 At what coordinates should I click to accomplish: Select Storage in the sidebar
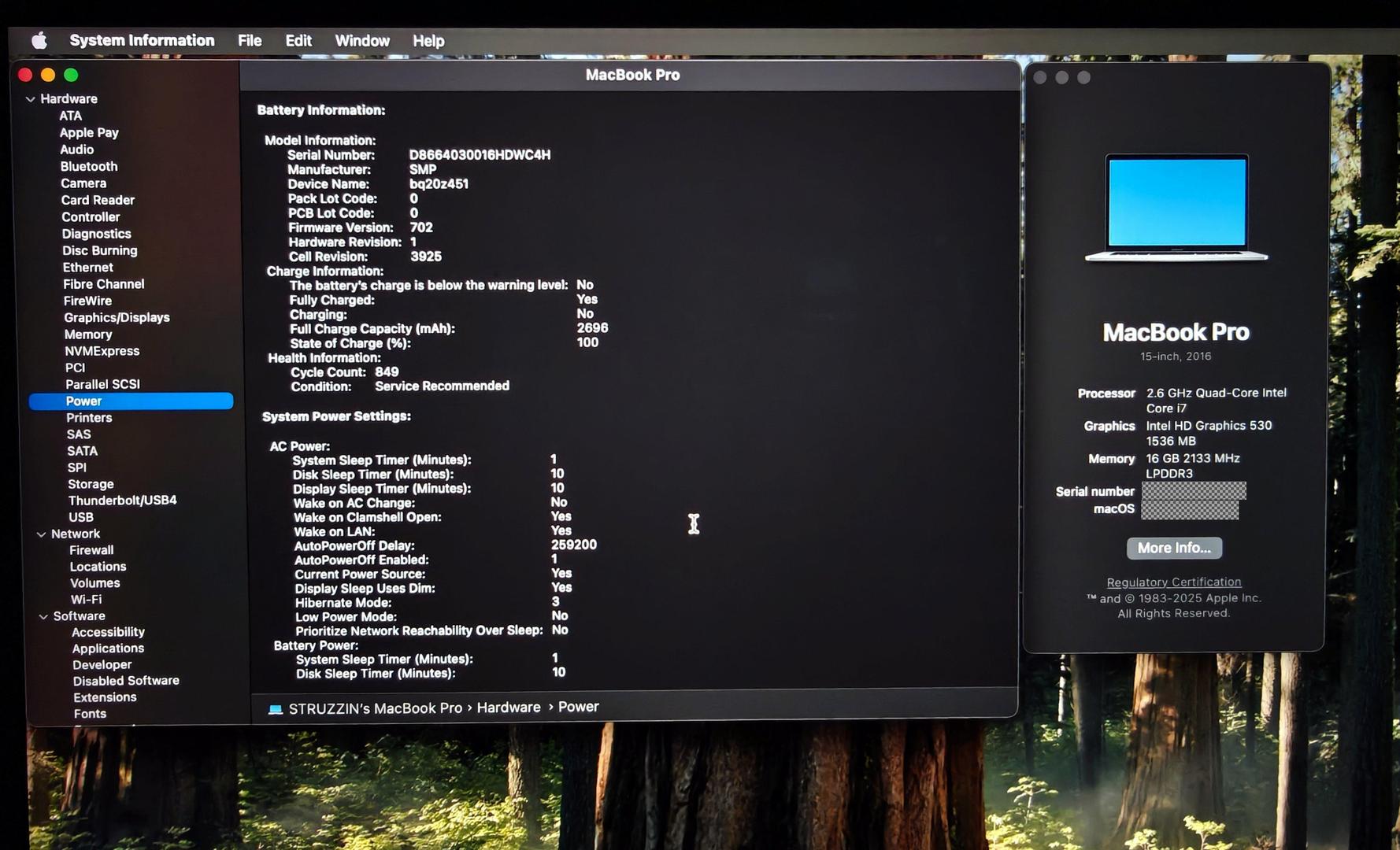(x=91, y=484)
